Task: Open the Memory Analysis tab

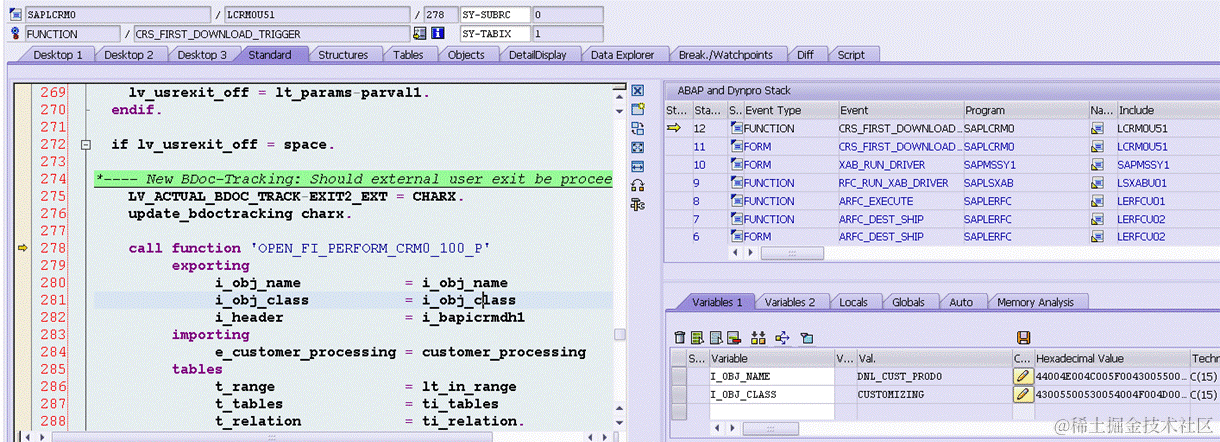Action: click(1035, 302)
